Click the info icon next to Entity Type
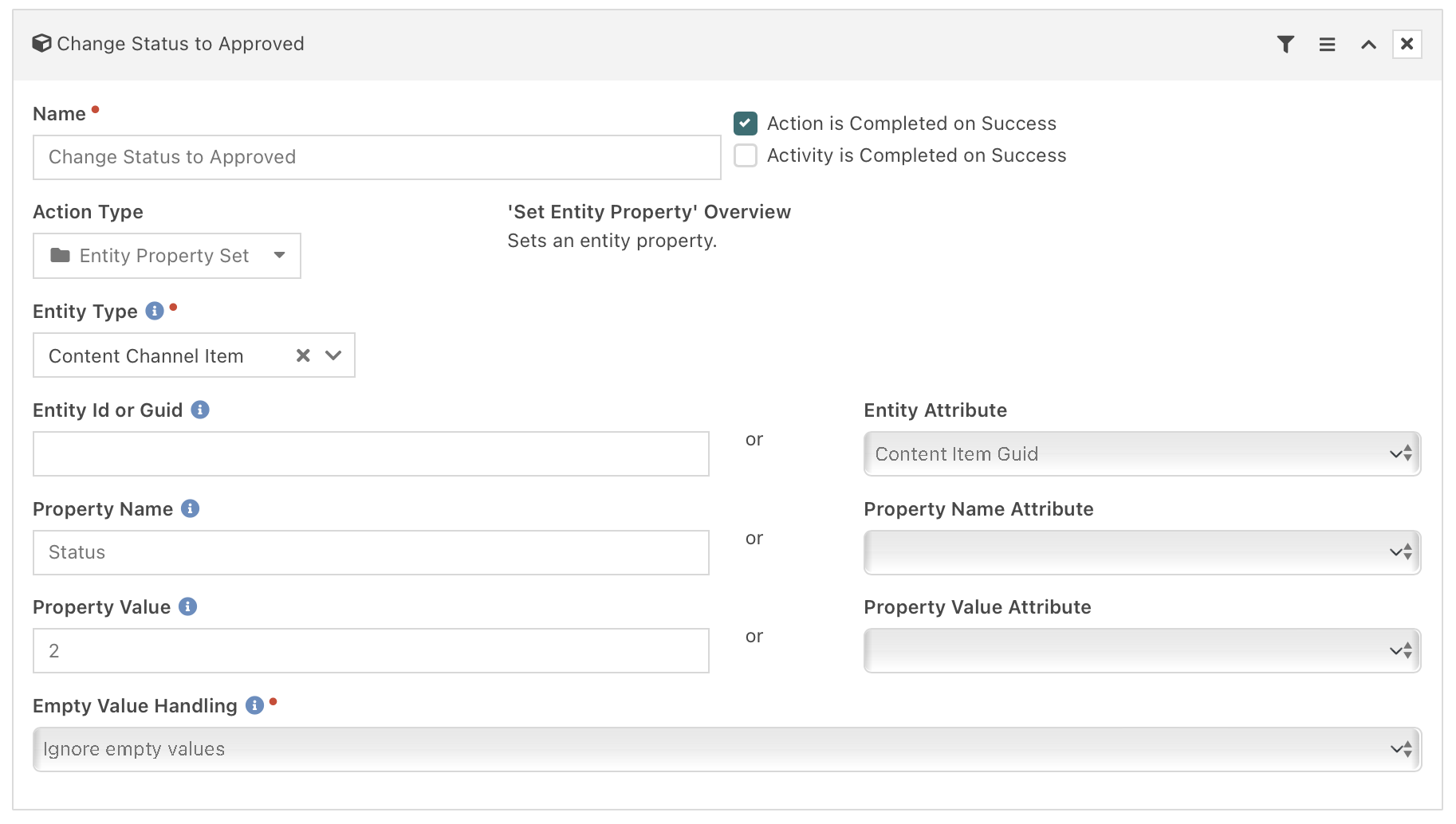Image resolution: width=1456 pixels, height=824 pixels. click(155, 311)
